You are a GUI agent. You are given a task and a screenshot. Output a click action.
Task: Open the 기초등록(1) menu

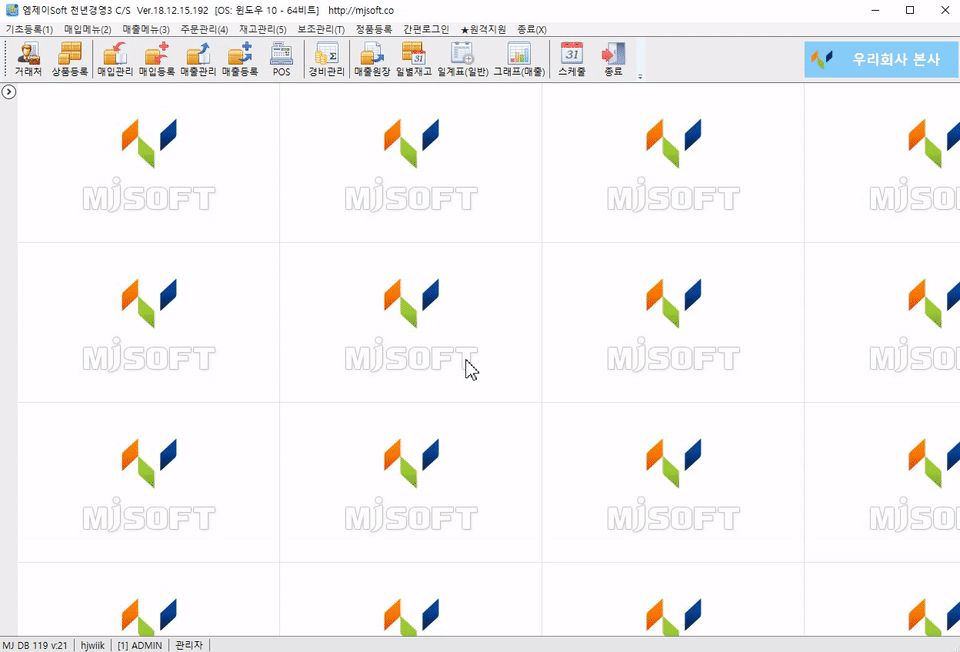[x=29, y=29]
